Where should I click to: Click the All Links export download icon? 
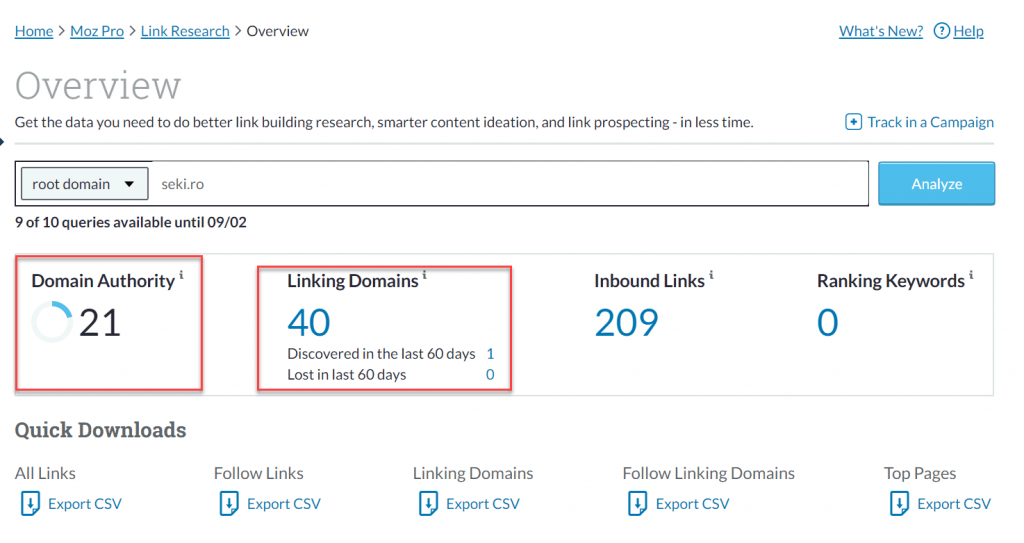(29, 503)
